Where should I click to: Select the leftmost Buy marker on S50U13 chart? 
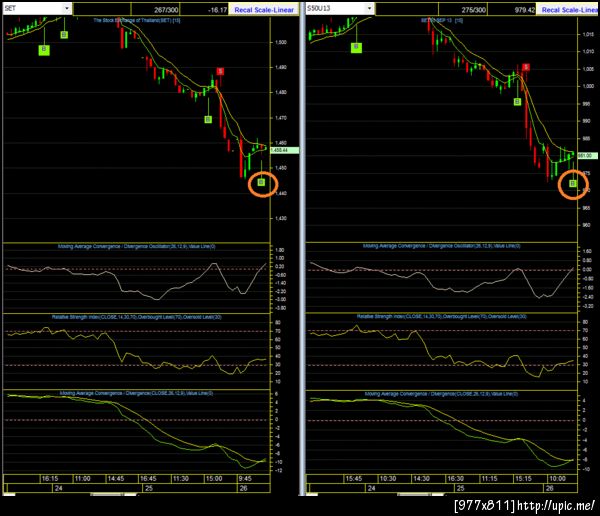coord(356,47)
